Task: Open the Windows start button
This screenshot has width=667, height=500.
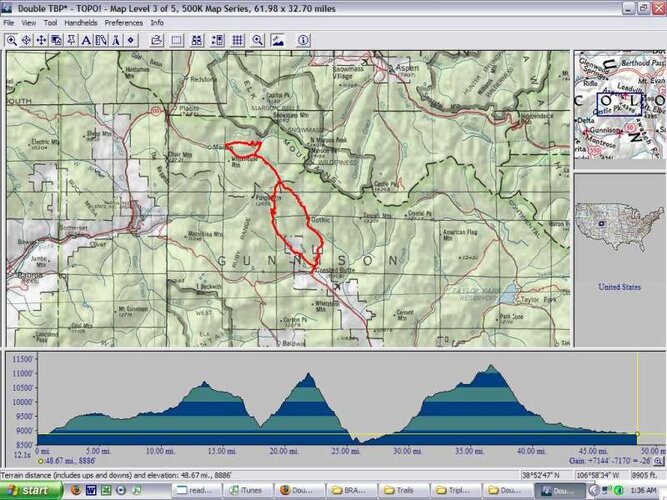Action: click(30, 491)
